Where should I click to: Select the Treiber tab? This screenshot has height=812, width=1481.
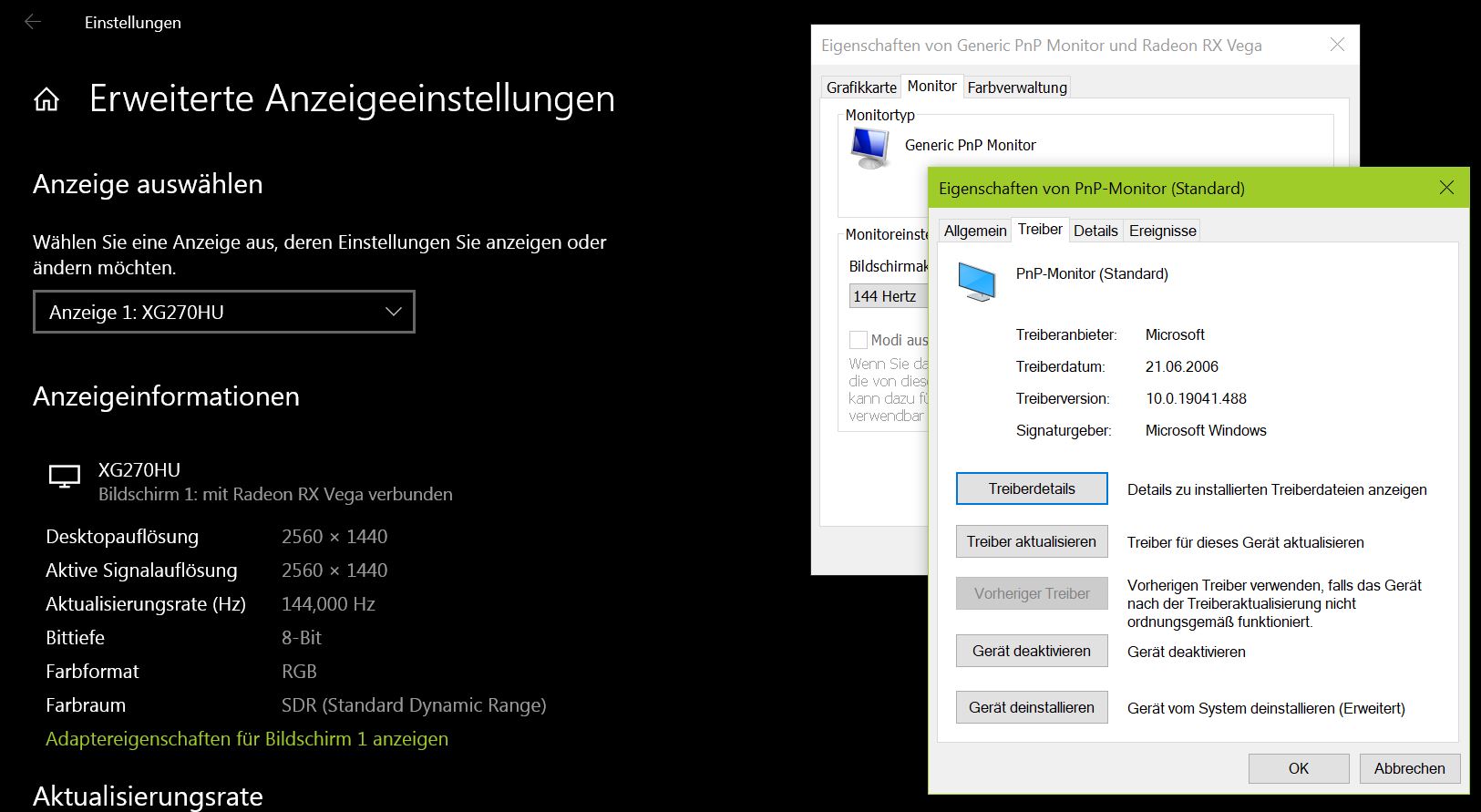click(1040, 230)
